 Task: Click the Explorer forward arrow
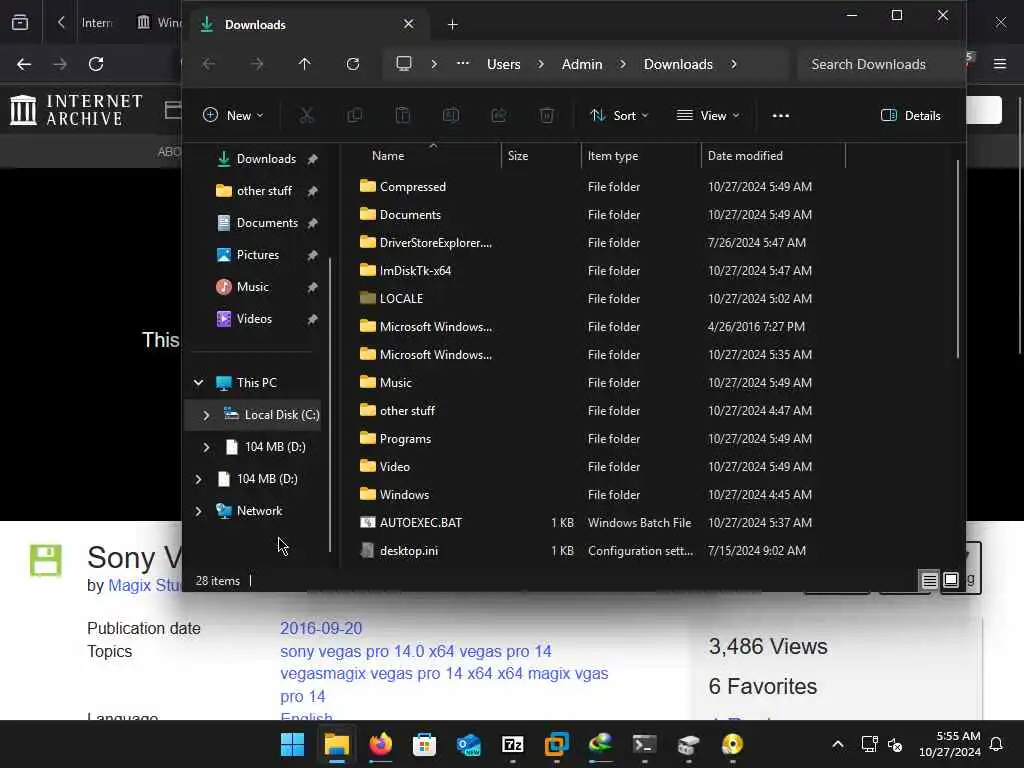[257, 64]
